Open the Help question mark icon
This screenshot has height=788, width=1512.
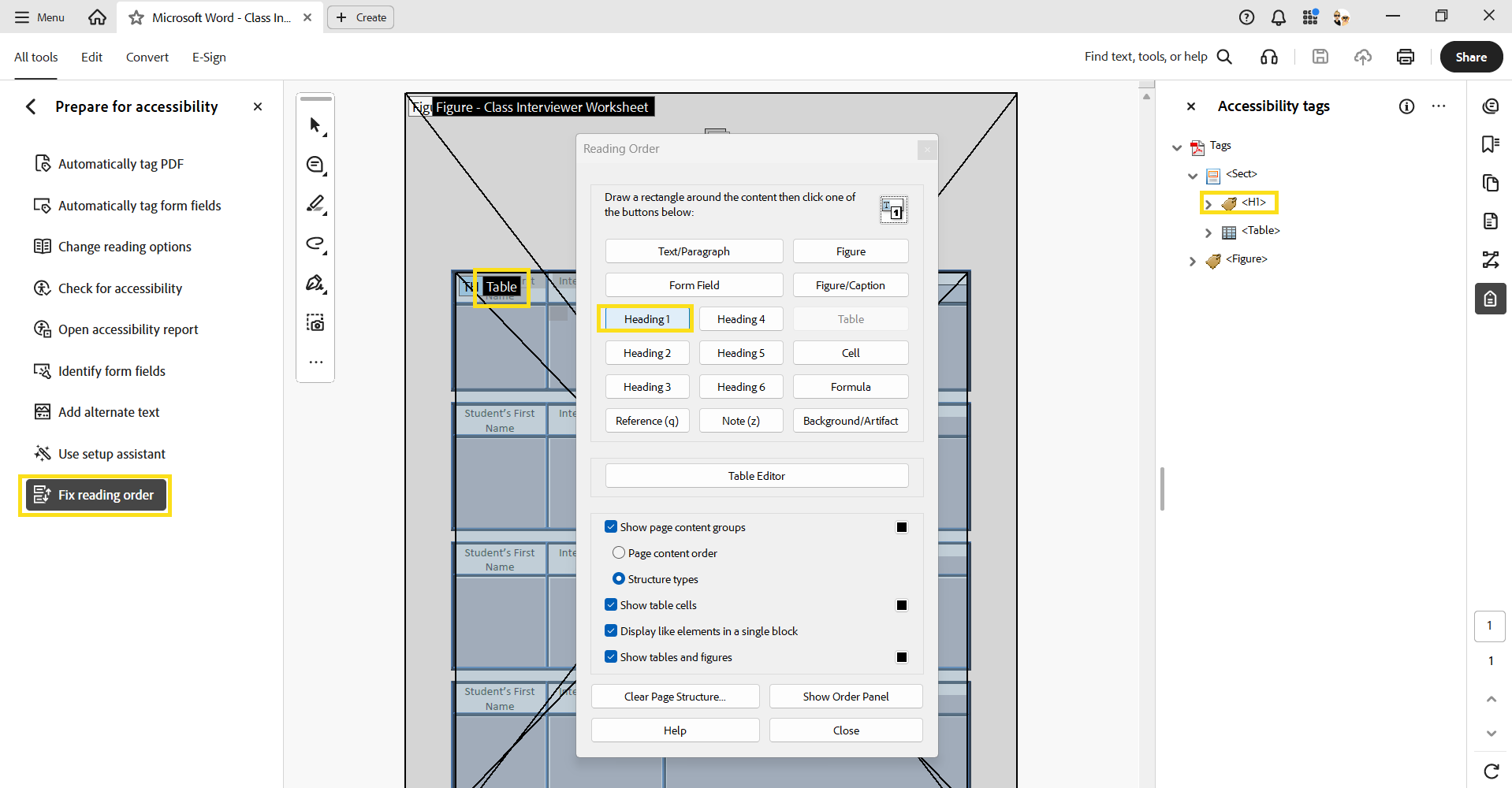pyautogui.click(x=1246, y=17)
